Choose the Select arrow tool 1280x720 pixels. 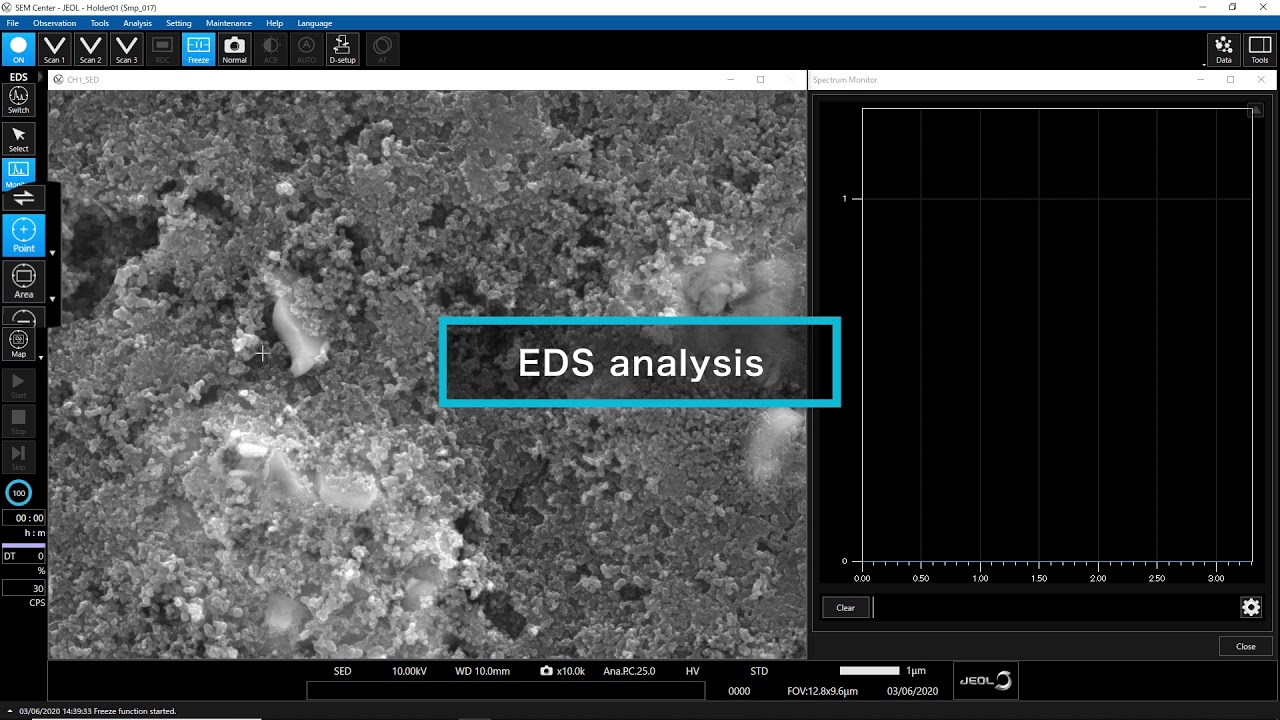coord(18,139)
